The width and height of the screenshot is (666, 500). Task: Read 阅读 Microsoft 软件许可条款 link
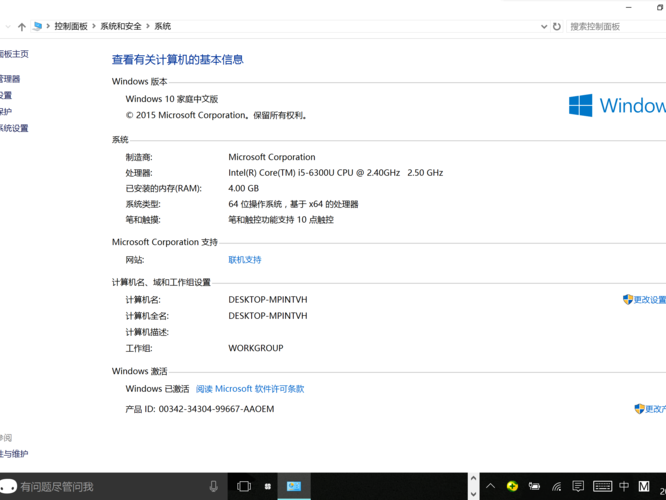250,389
